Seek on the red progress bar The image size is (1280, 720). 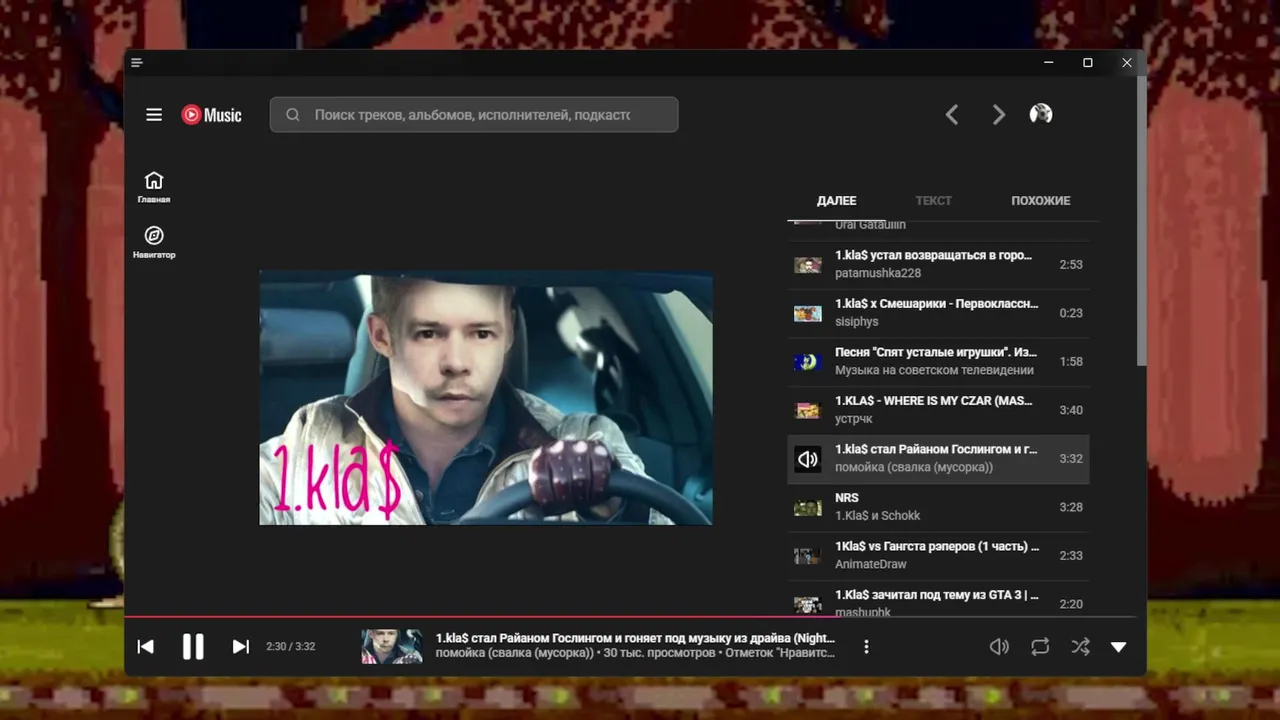point(630,617)
